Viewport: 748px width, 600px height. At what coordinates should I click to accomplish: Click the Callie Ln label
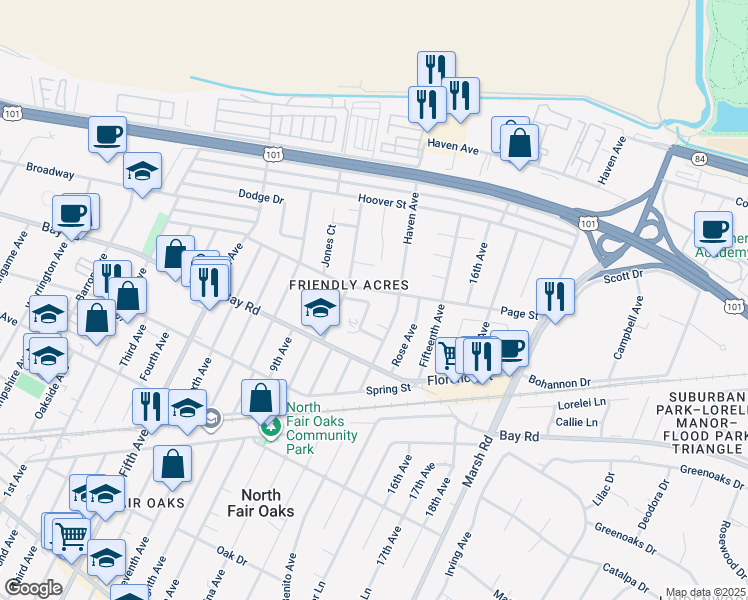pyautogui.click(x=576, y=422)
